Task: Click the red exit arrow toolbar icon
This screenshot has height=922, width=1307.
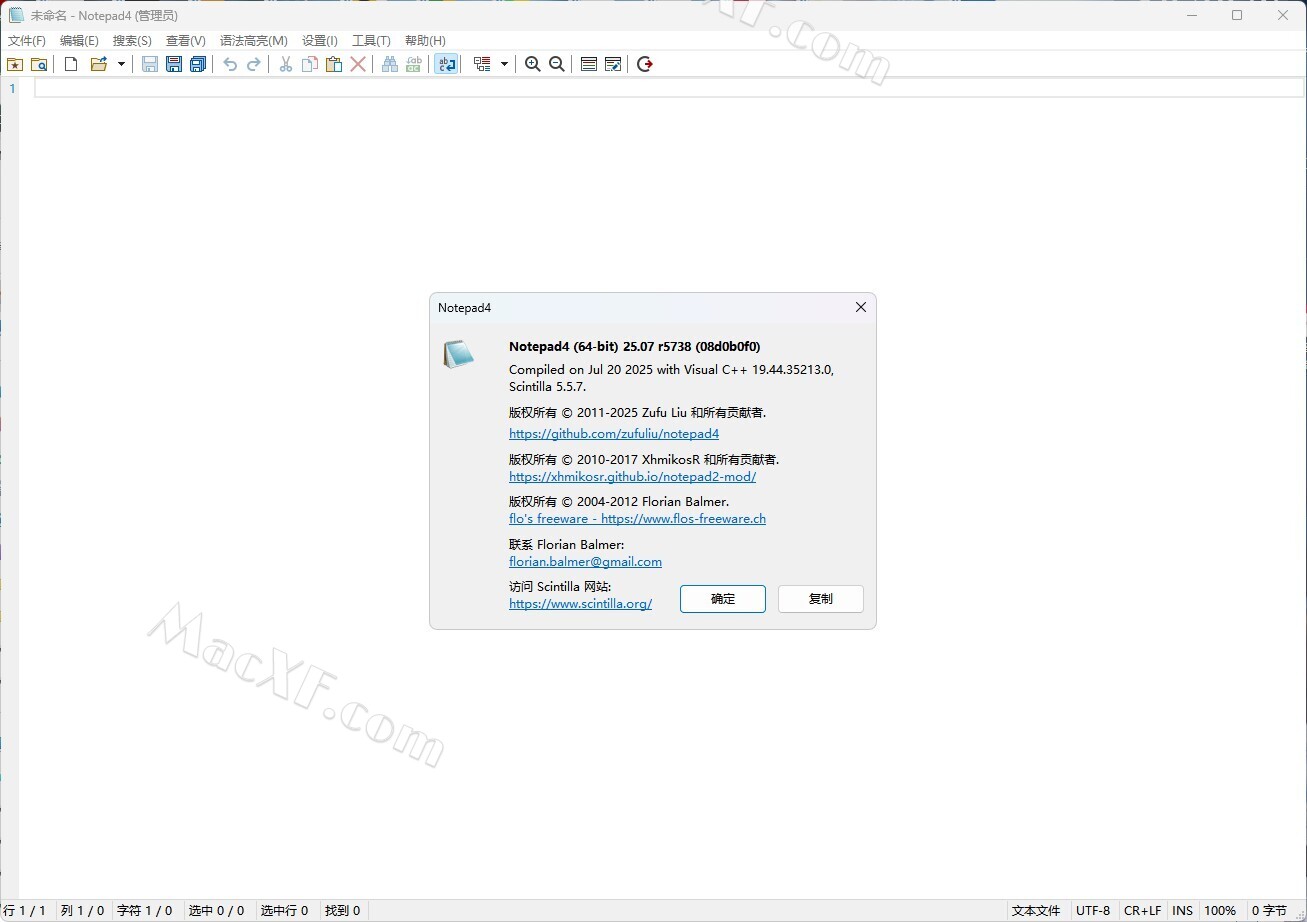Action: [x=645, y=64]
